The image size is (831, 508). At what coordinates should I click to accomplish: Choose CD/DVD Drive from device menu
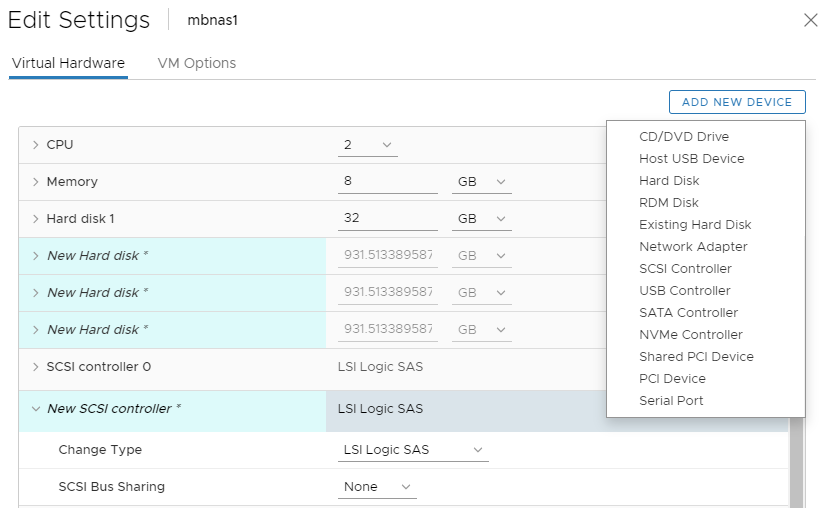pyautogui.click(x=684, y=137)
